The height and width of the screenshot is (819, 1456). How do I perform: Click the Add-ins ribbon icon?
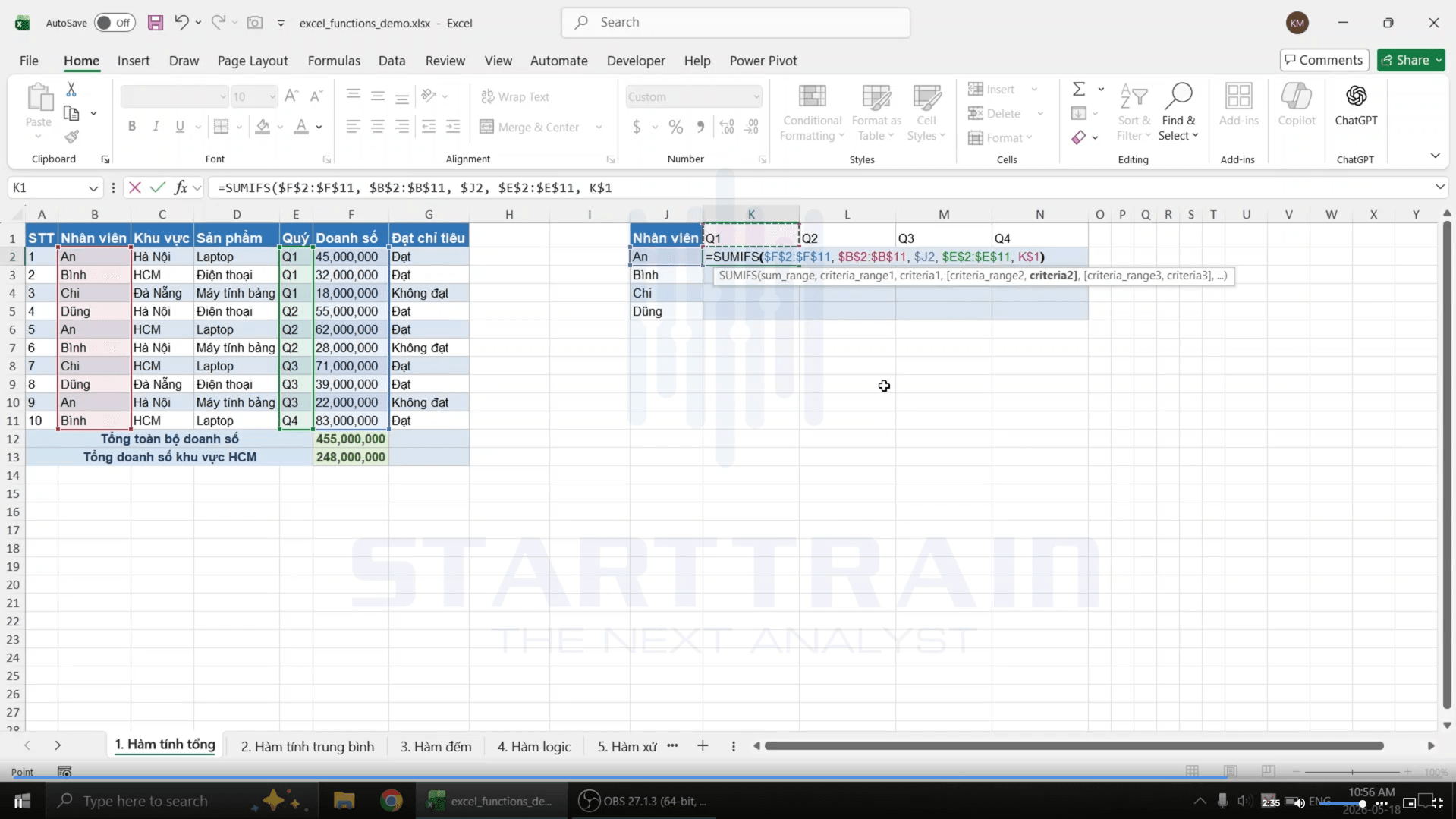(x=1238, y=106)
